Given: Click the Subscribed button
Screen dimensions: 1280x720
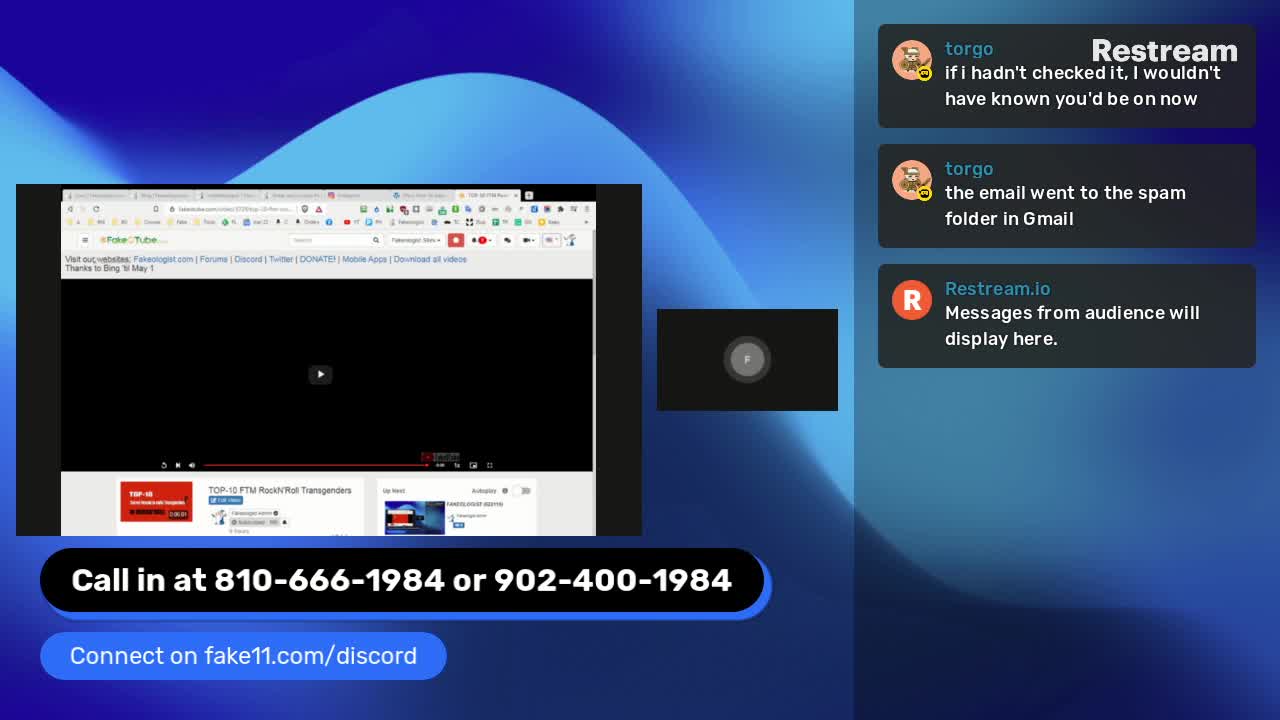Looking at the screenshot, I should (254, 522).
